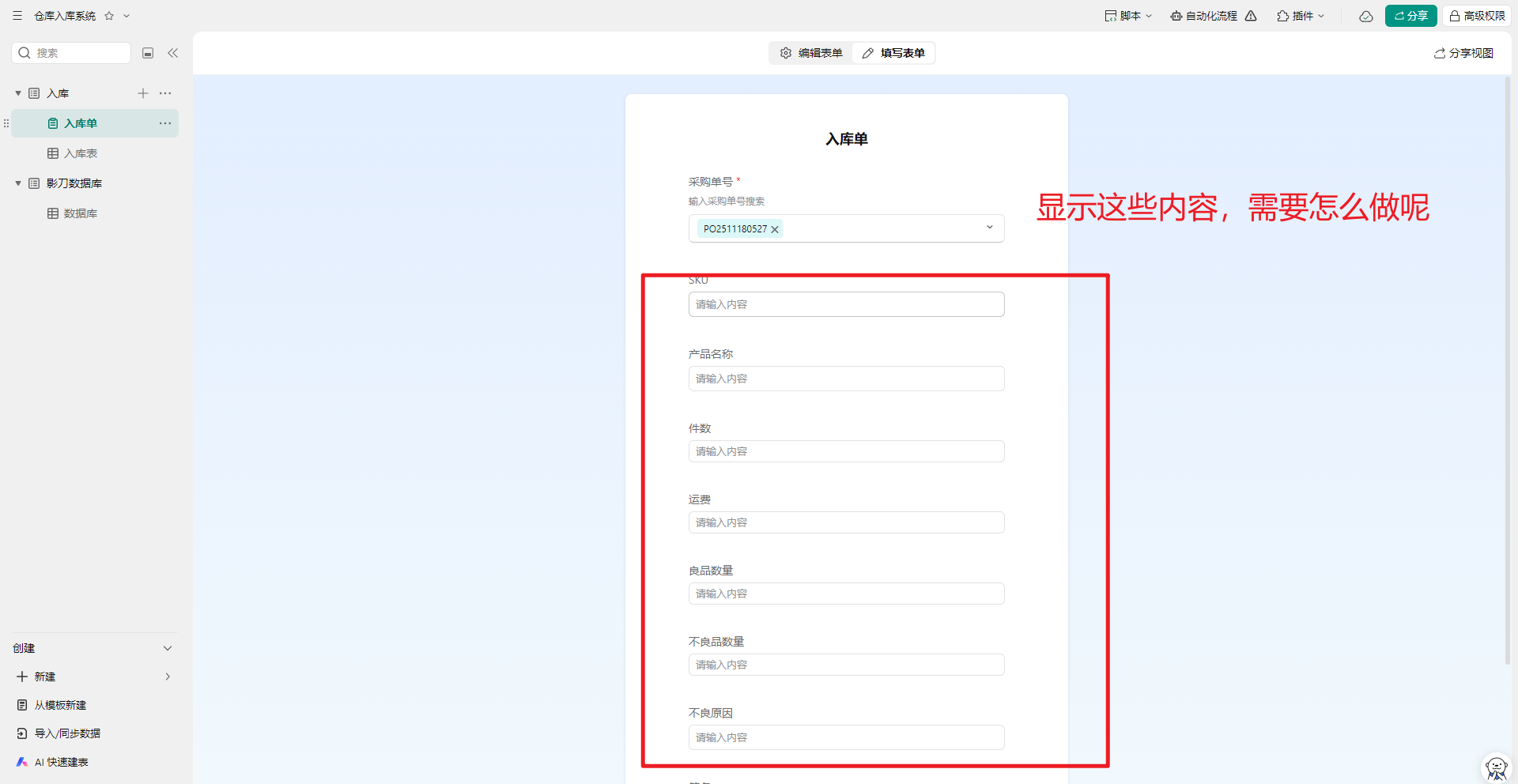Open the help assistant mascot icon
The width and height of the screenshot is (1518, 784).
point(1496,768)
